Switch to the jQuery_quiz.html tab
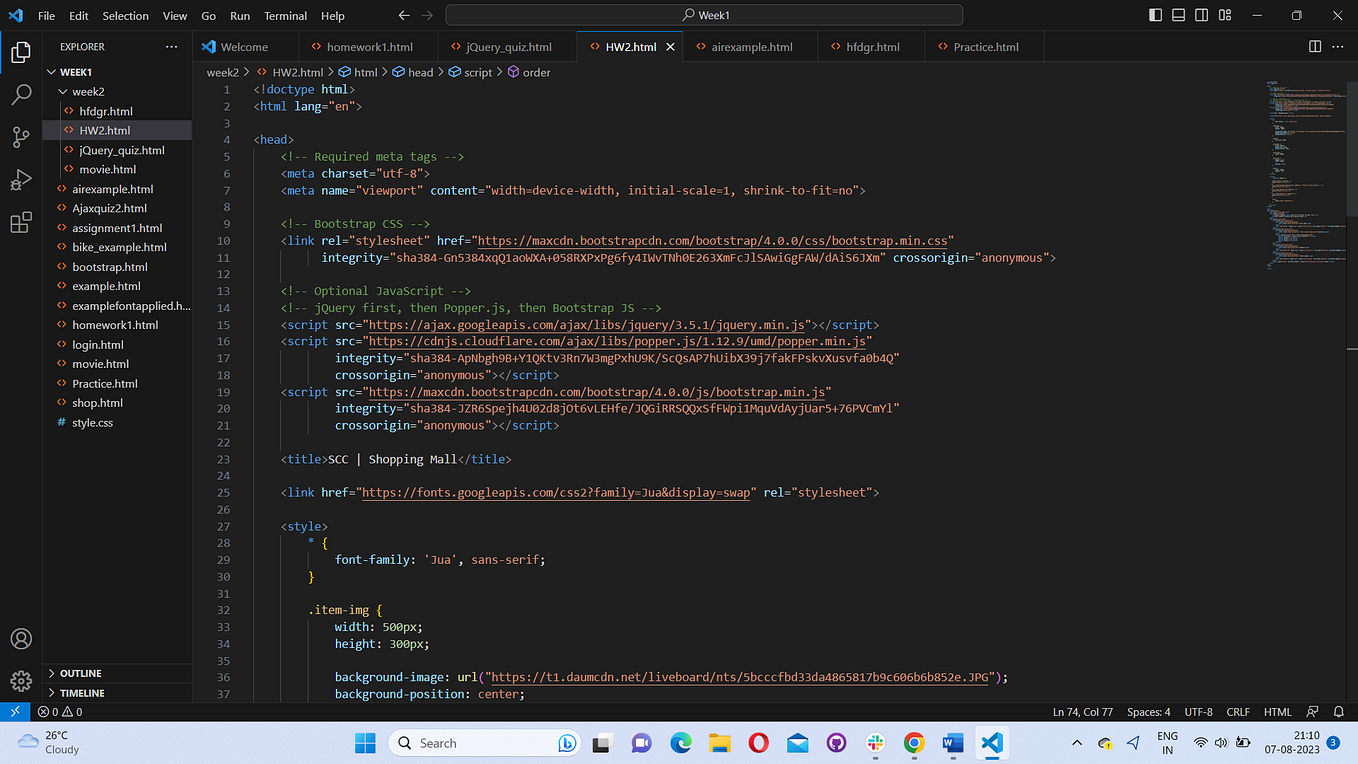The height and width of the screenshot is (764, 1358). (x=506, y=46)
